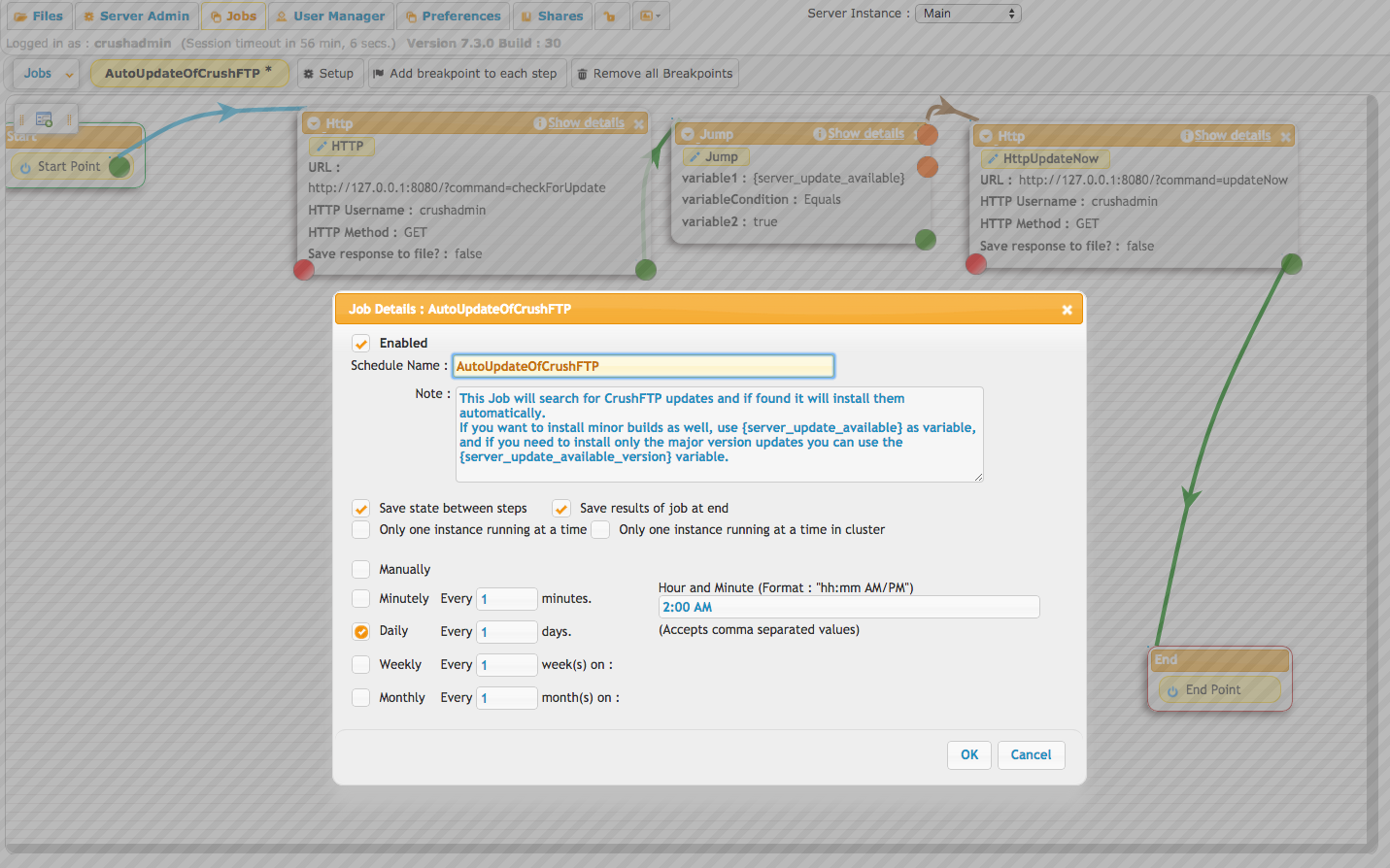
Task: Click Cancel in Job Details
Action: tap(1031, 755)
